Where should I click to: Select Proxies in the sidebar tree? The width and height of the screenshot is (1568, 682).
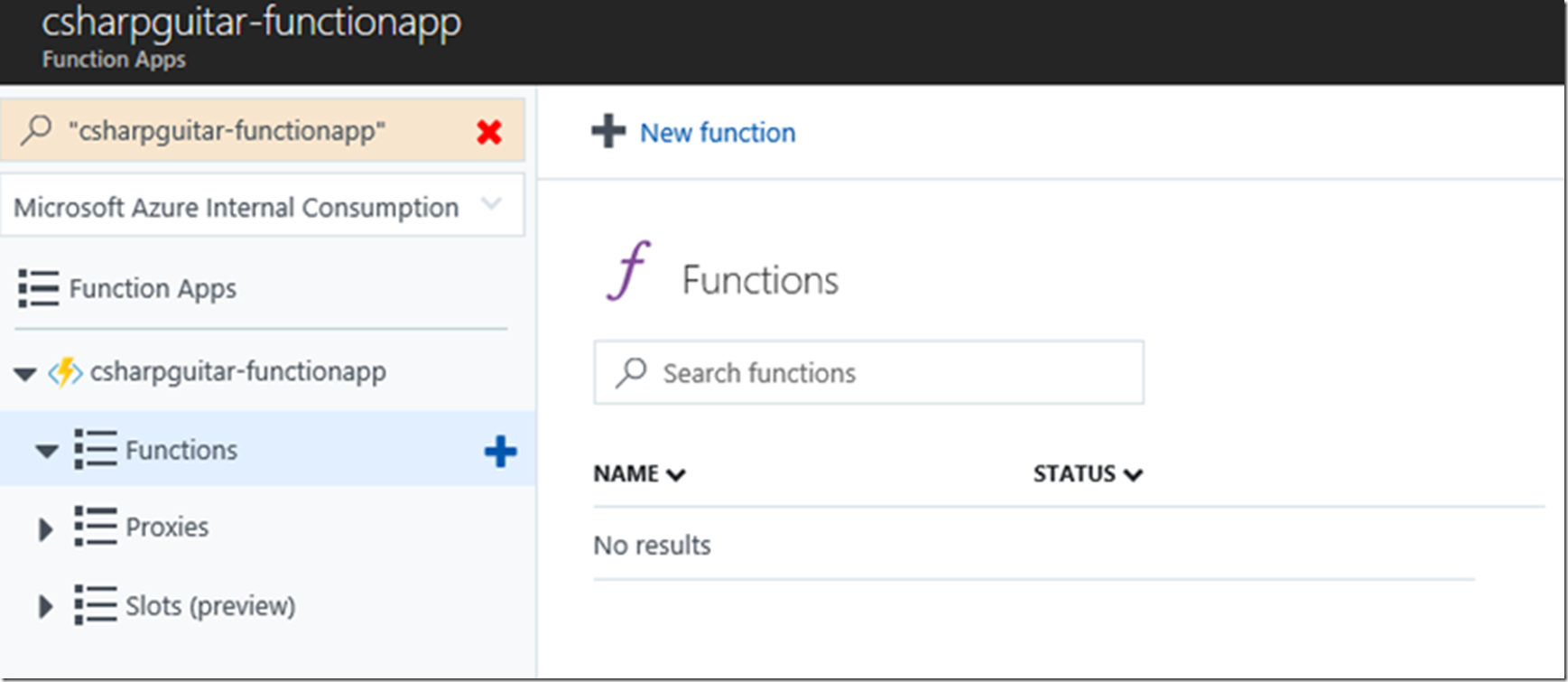click(167, 527)
